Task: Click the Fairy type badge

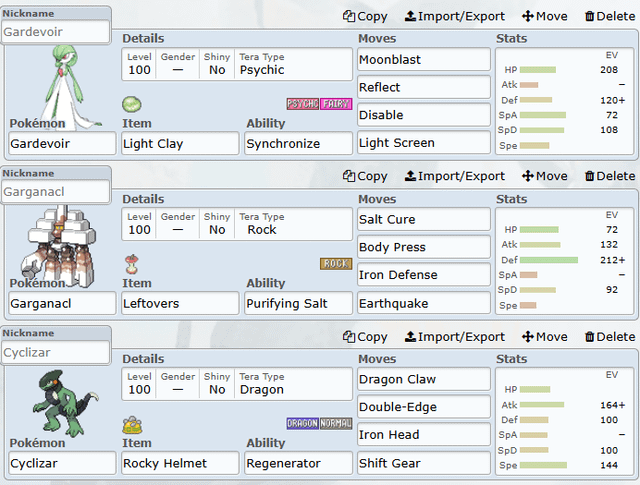Action: tap(336, 104)
